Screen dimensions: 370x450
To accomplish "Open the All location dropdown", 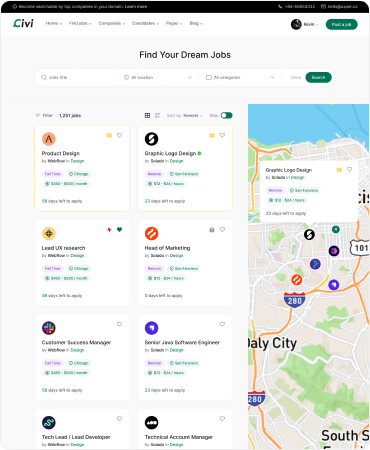I will coord(158,77).
